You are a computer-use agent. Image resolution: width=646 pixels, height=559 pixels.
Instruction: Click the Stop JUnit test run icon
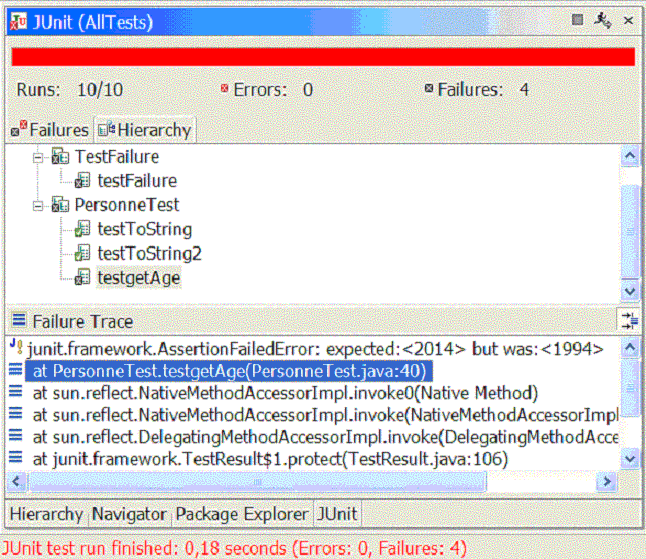point(579,19)
